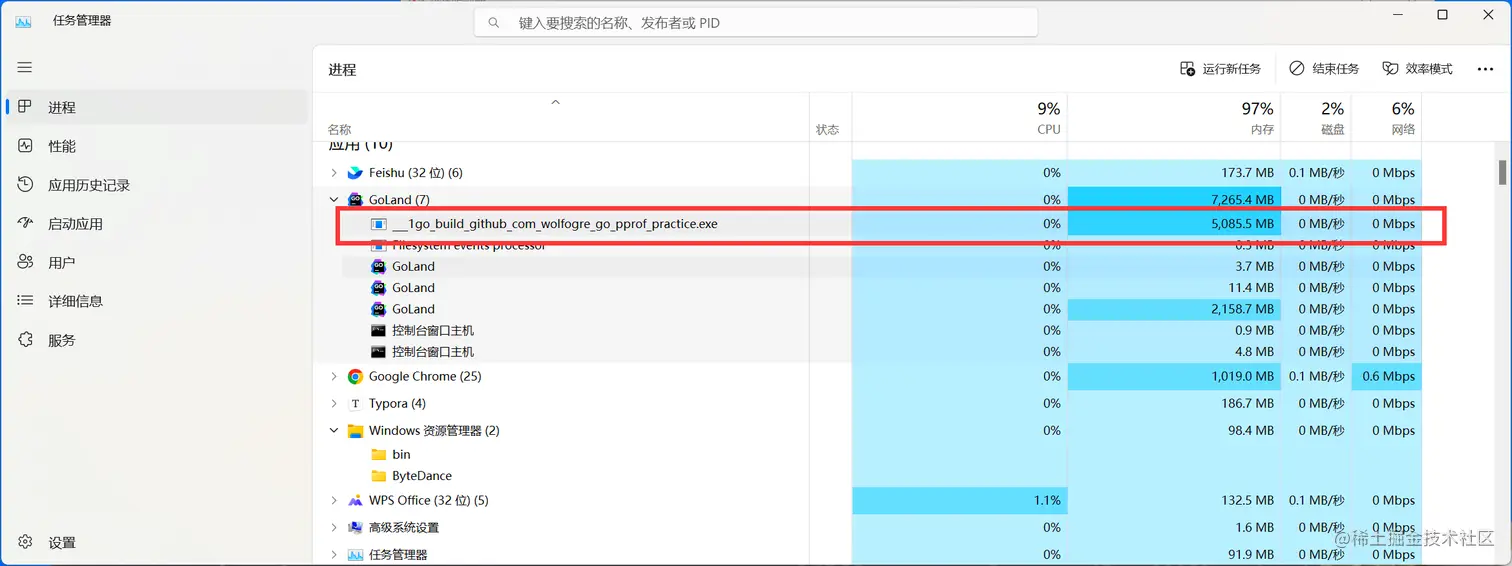Expand the Google Chrome (25) group

(334, 377)
